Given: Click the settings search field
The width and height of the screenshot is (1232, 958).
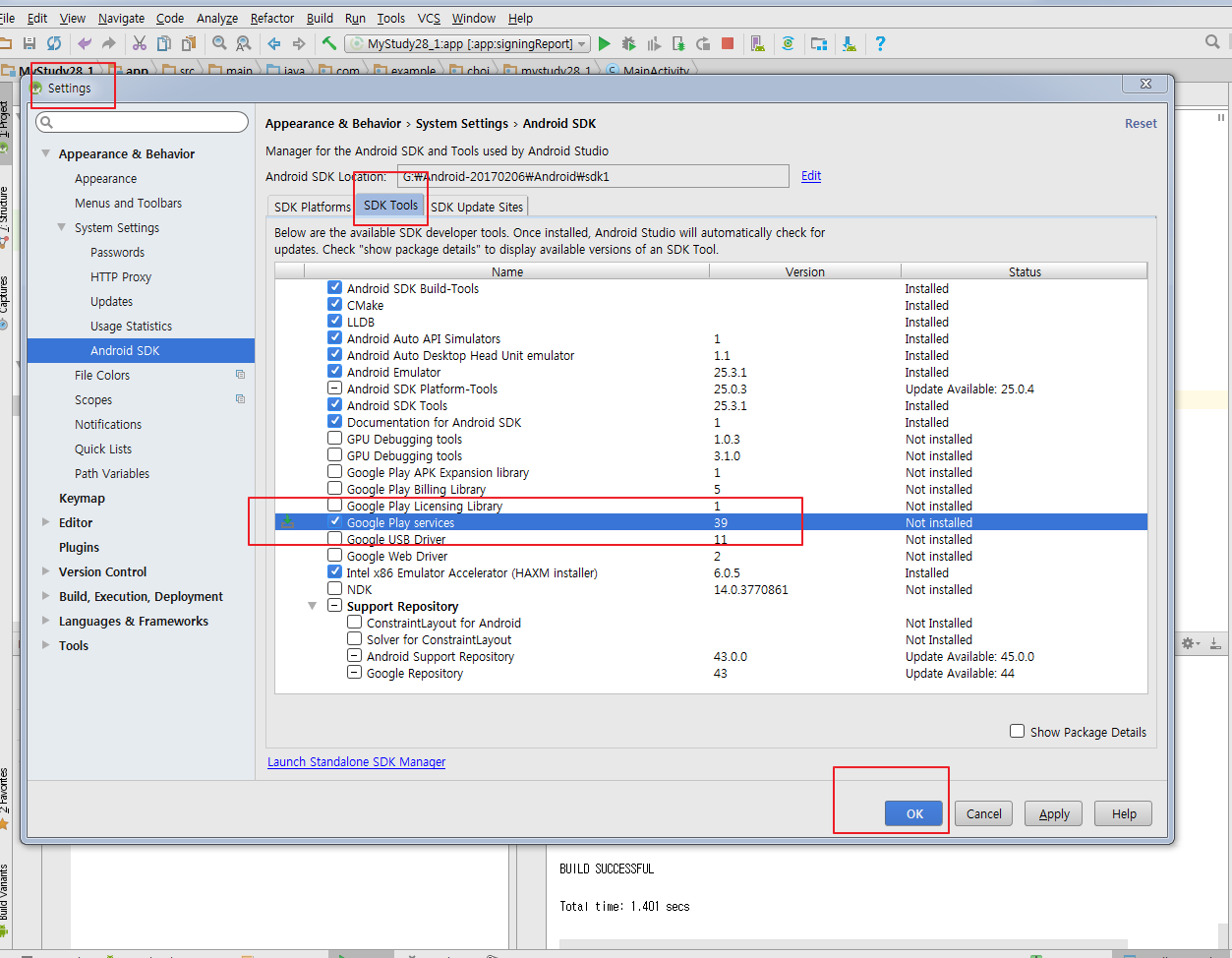Looking at the screenshot, I should (142, 121).
